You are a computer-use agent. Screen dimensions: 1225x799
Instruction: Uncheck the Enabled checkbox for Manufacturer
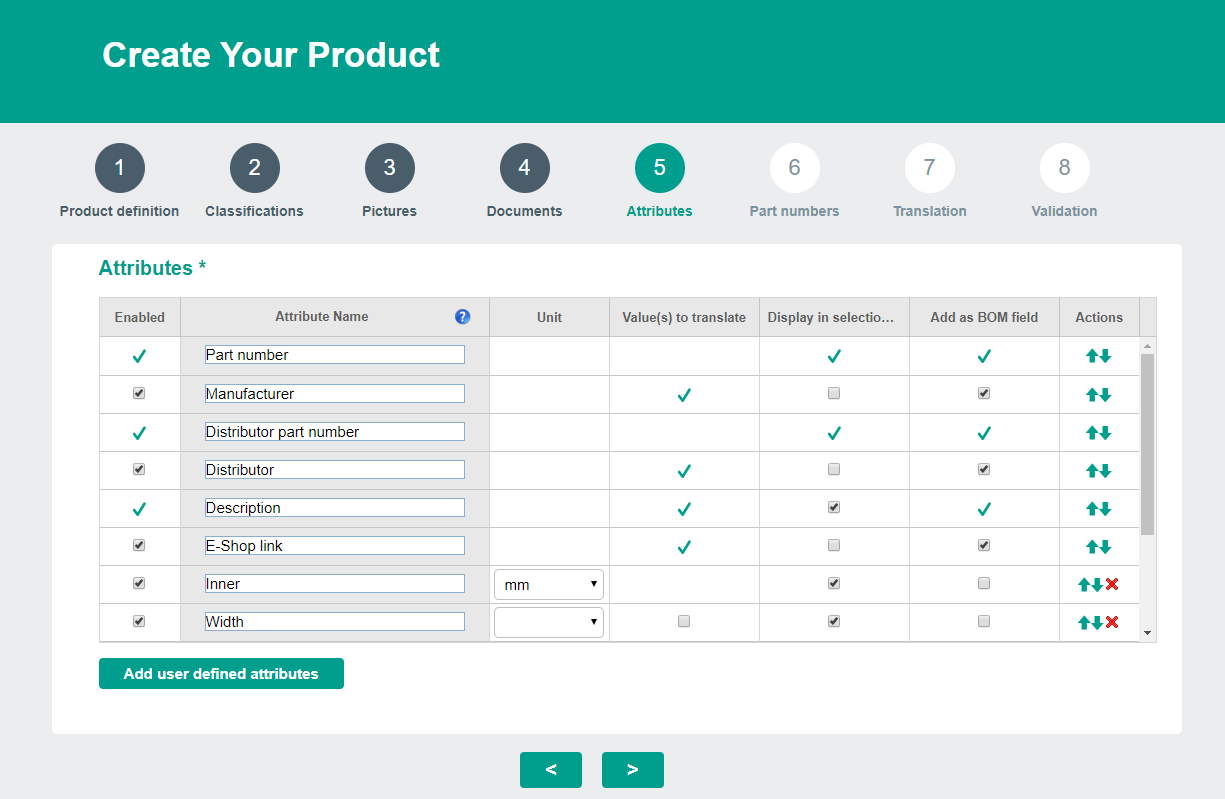(139, 394)
